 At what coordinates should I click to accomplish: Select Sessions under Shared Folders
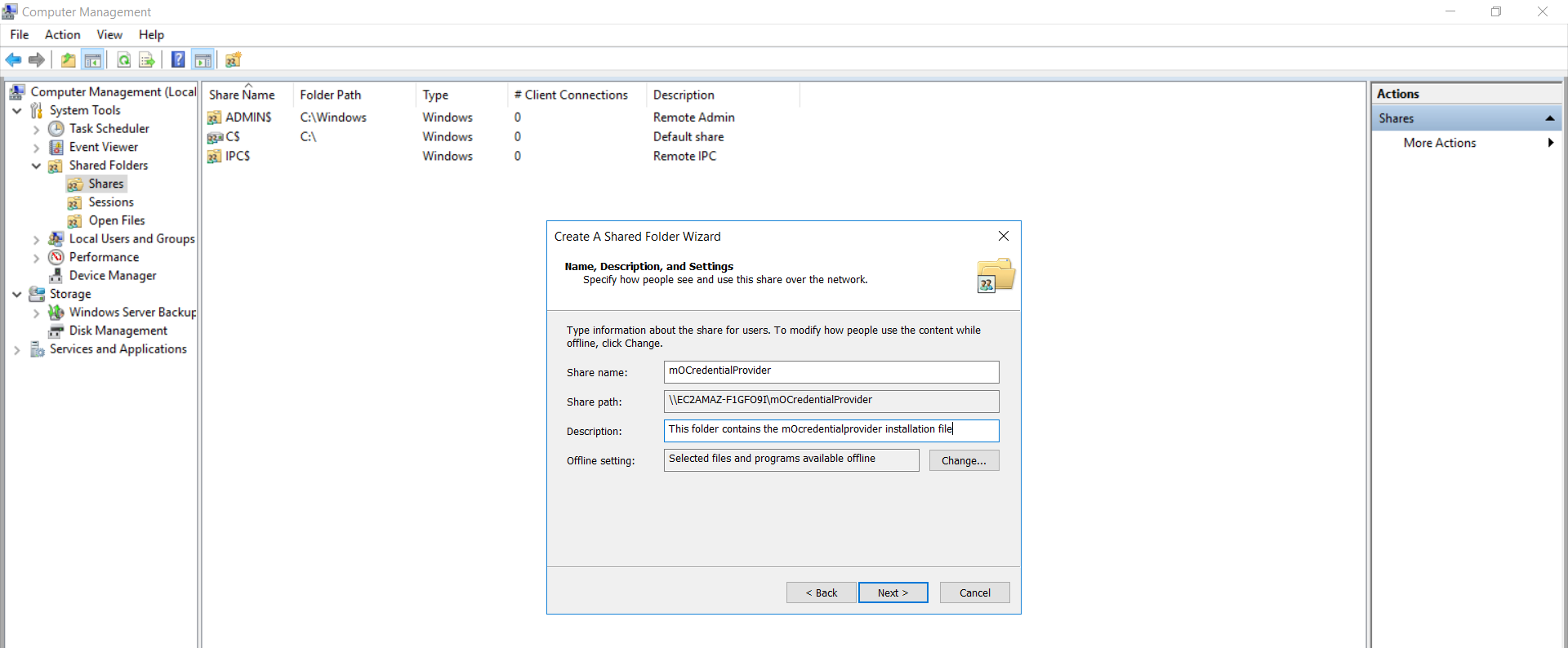(110, 202)
